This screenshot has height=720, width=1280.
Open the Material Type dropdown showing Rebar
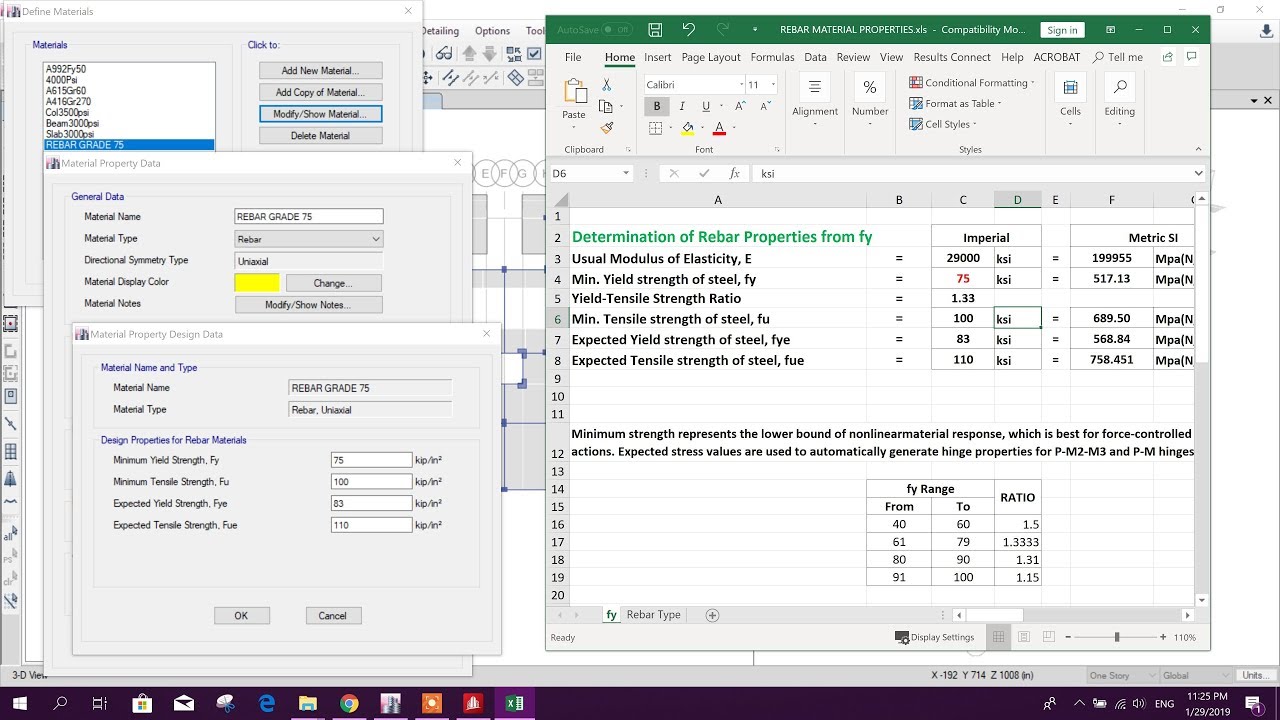(x=308, y=238)
